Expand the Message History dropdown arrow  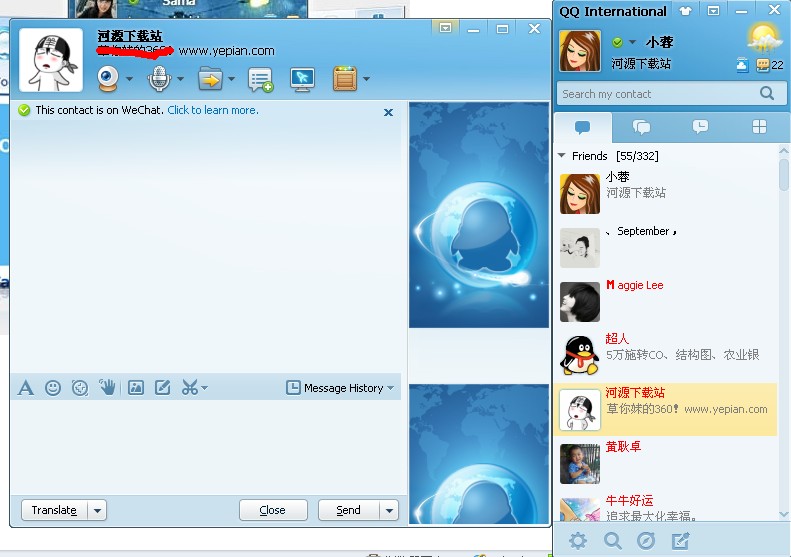tap(390, 388)
